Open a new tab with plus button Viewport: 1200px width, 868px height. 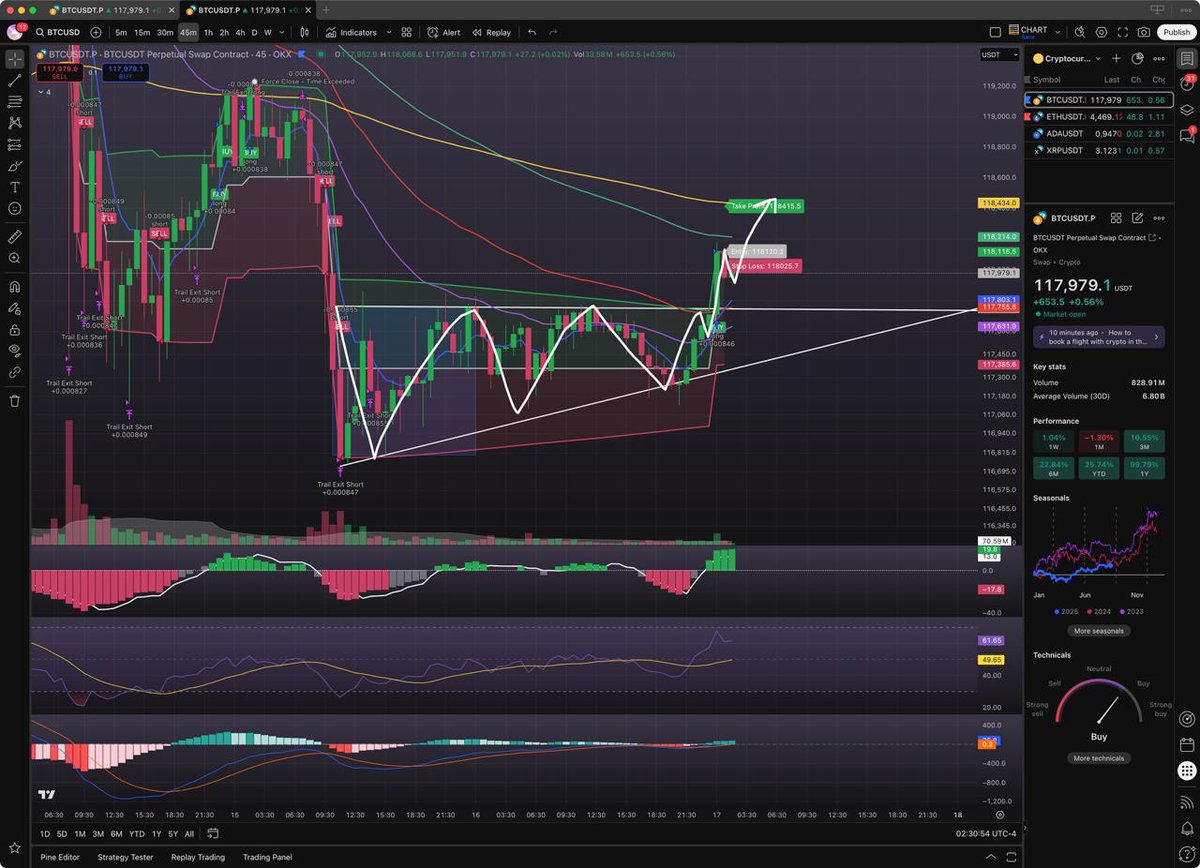click(326, 9)
